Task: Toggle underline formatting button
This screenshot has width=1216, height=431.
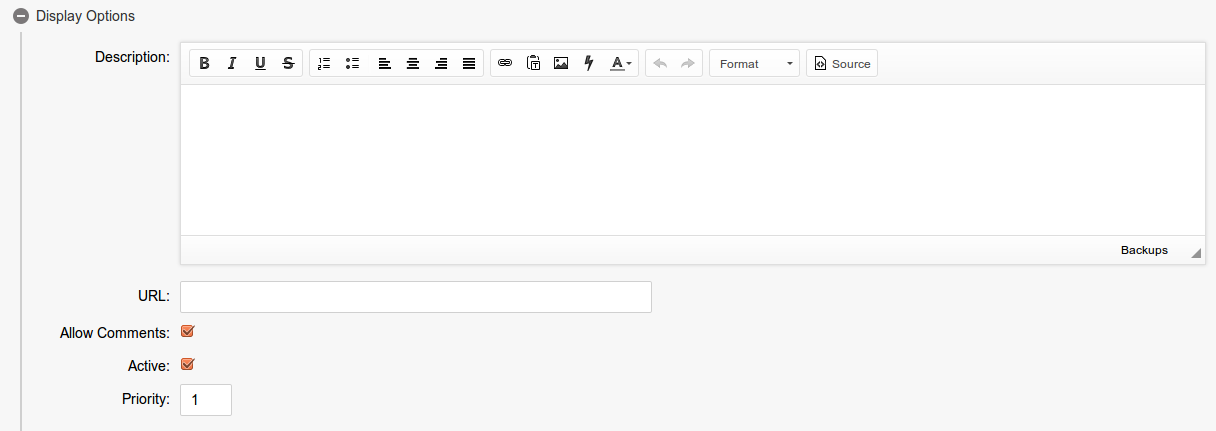Action: [x=260, y=64]
